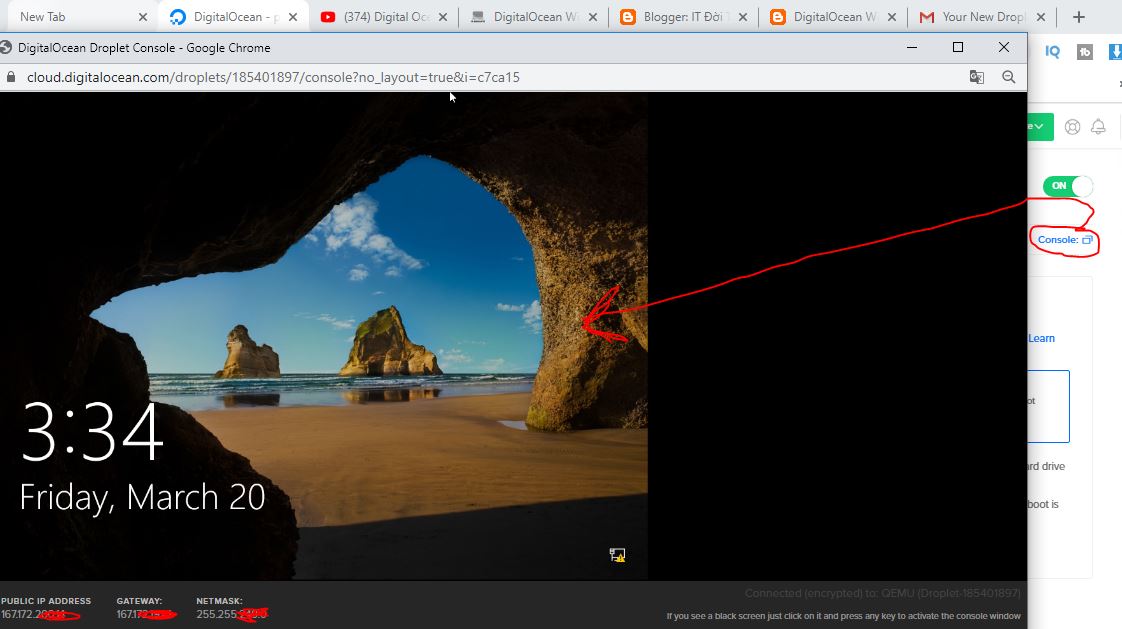Screen dimensions: 1122x629
Task: Open the Learn link in the right panel
Action: (1042, 338)
